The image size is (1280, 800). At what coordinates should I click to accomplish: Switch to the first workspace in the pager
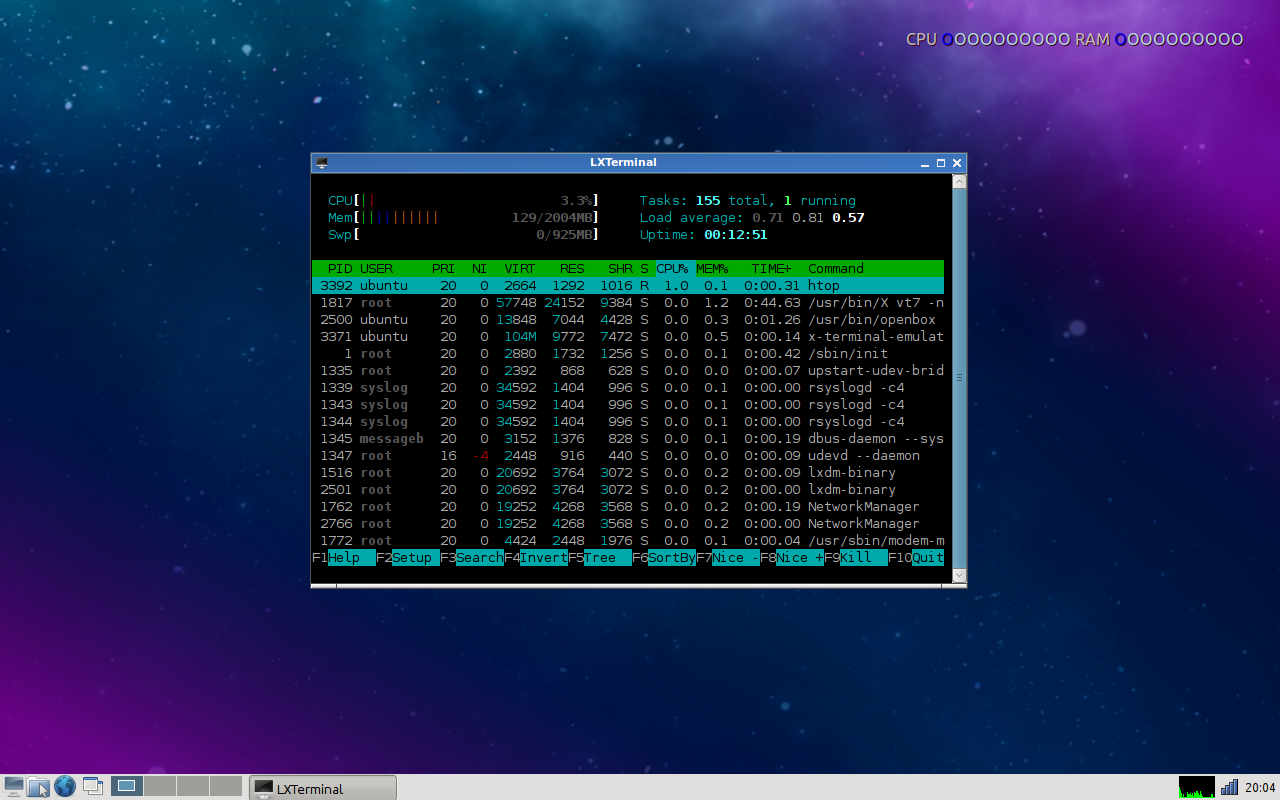[x=127, y=786]
